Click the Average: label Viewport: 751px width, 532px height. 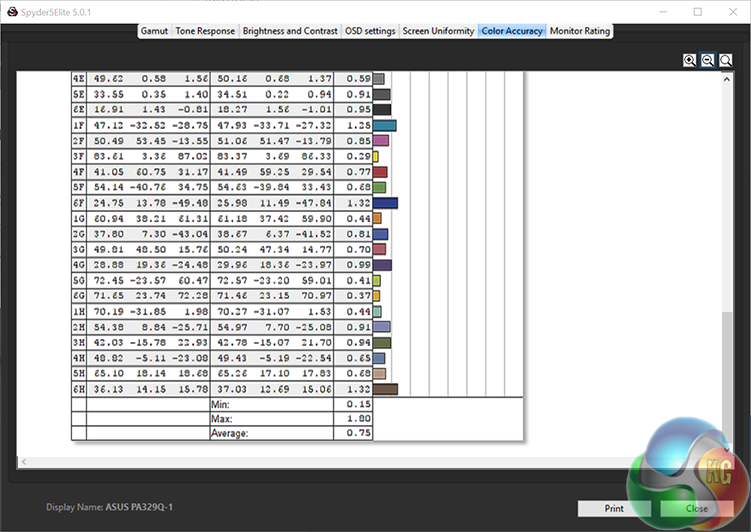click(x=230, y=433)
